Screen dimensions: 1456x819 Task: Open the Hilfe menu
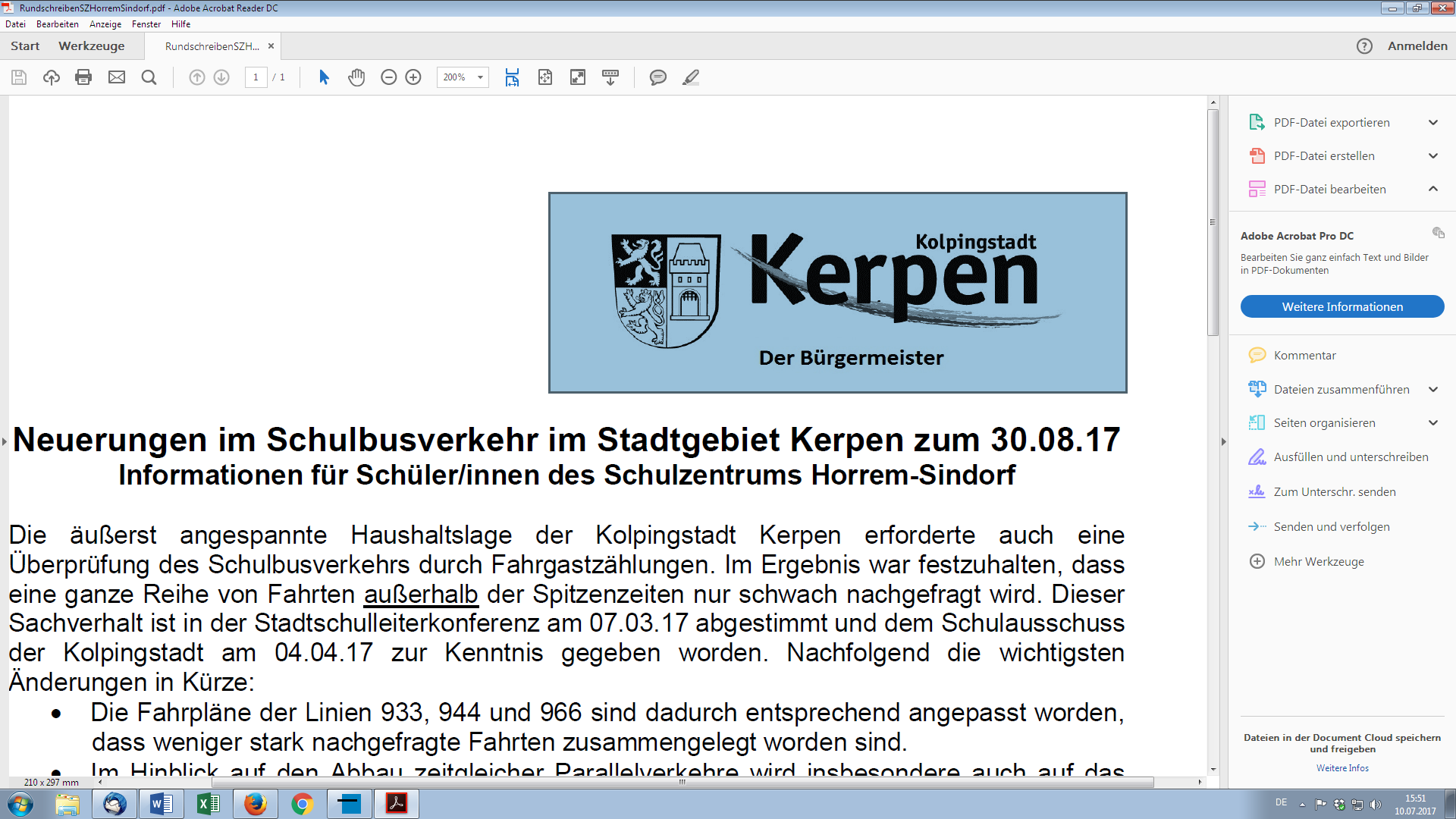pos(180,24)
